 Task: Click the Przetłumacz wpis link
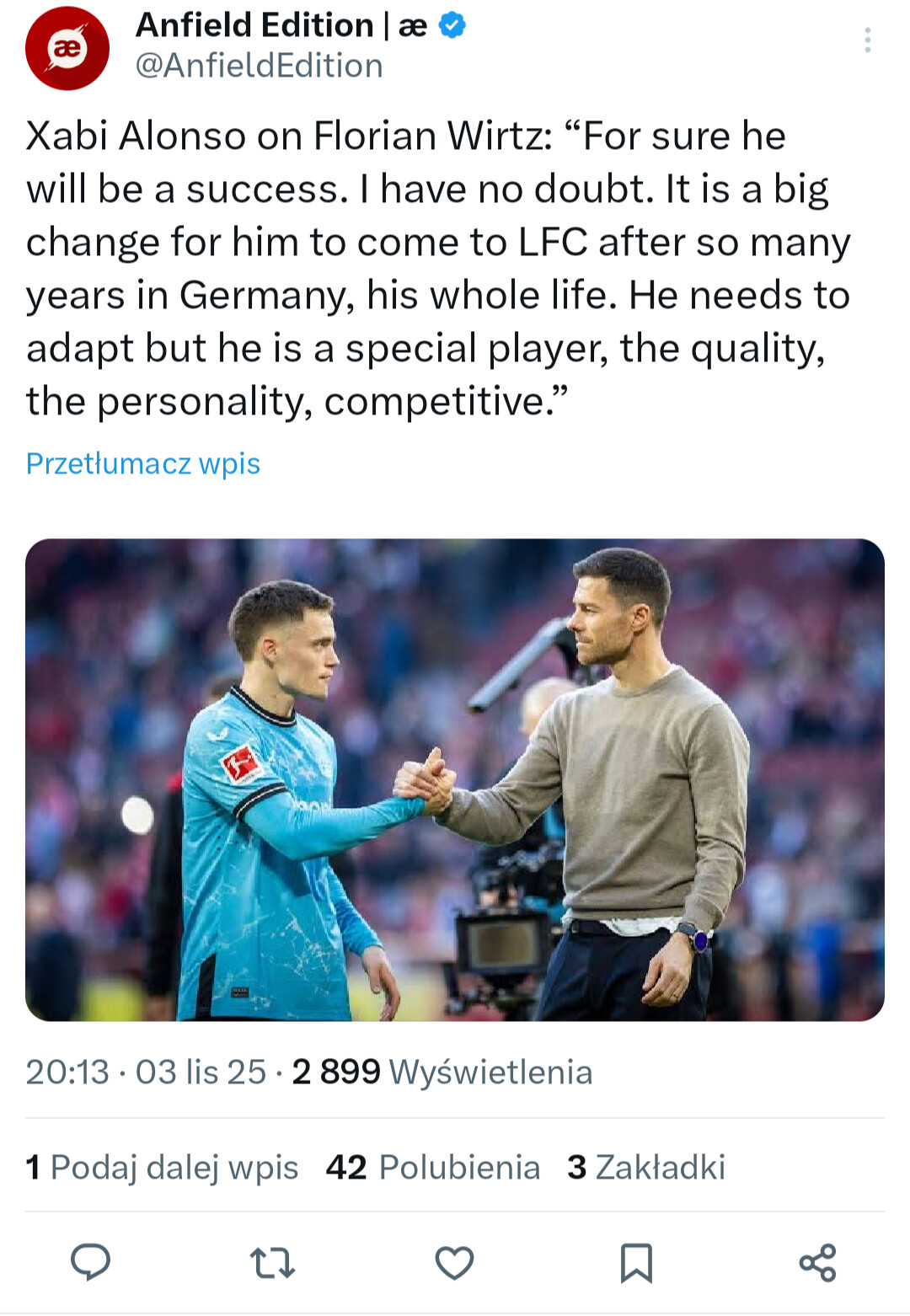(x=143, y=463)
